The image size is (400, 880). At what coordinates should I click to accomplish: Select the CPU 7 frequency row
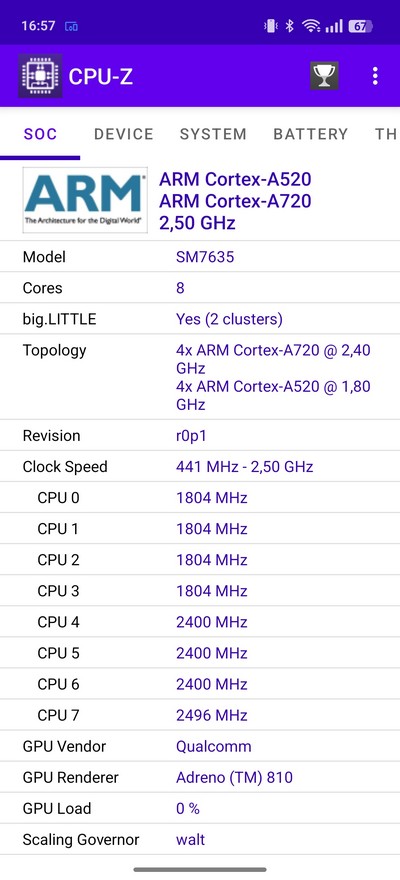[200, 715]
